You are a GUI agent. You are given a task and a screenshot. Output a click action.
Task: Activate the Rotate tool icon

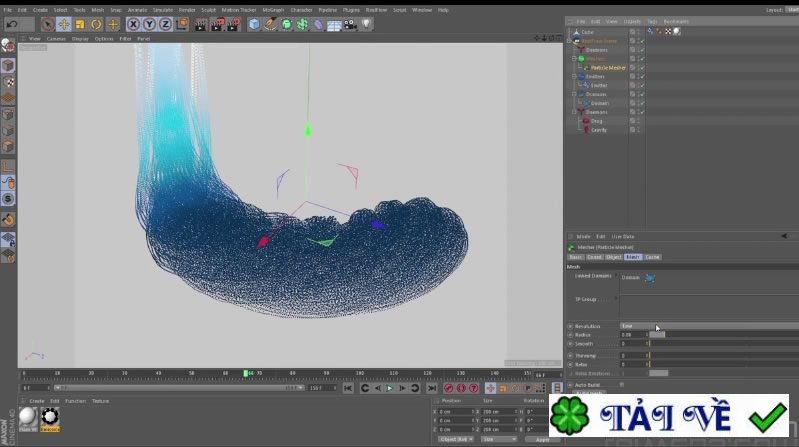[96, 24]
